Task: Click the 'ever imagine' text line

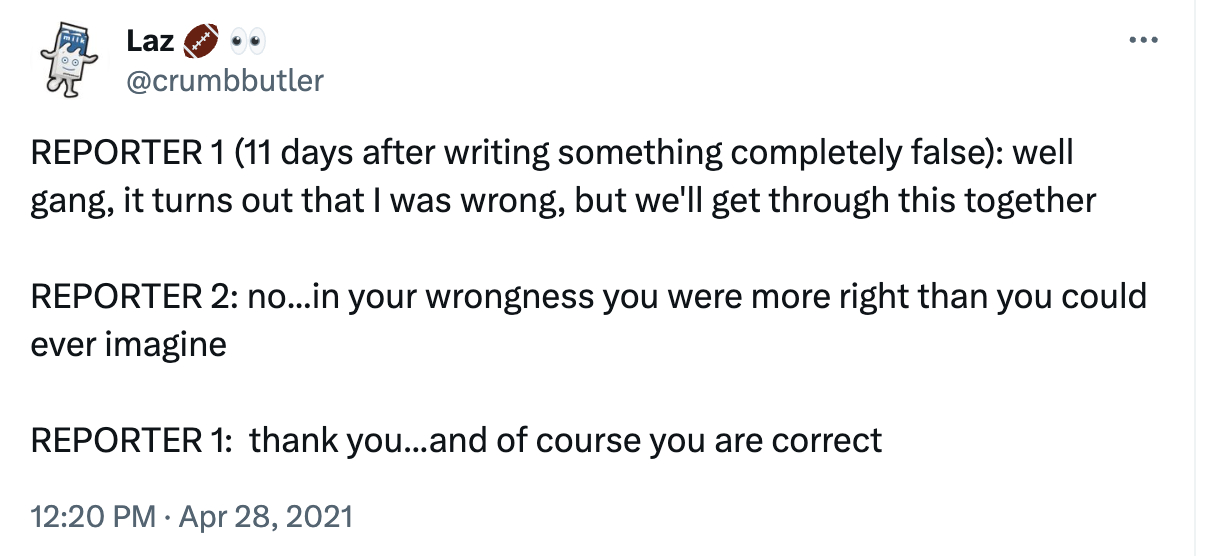Action: point(128,344)
